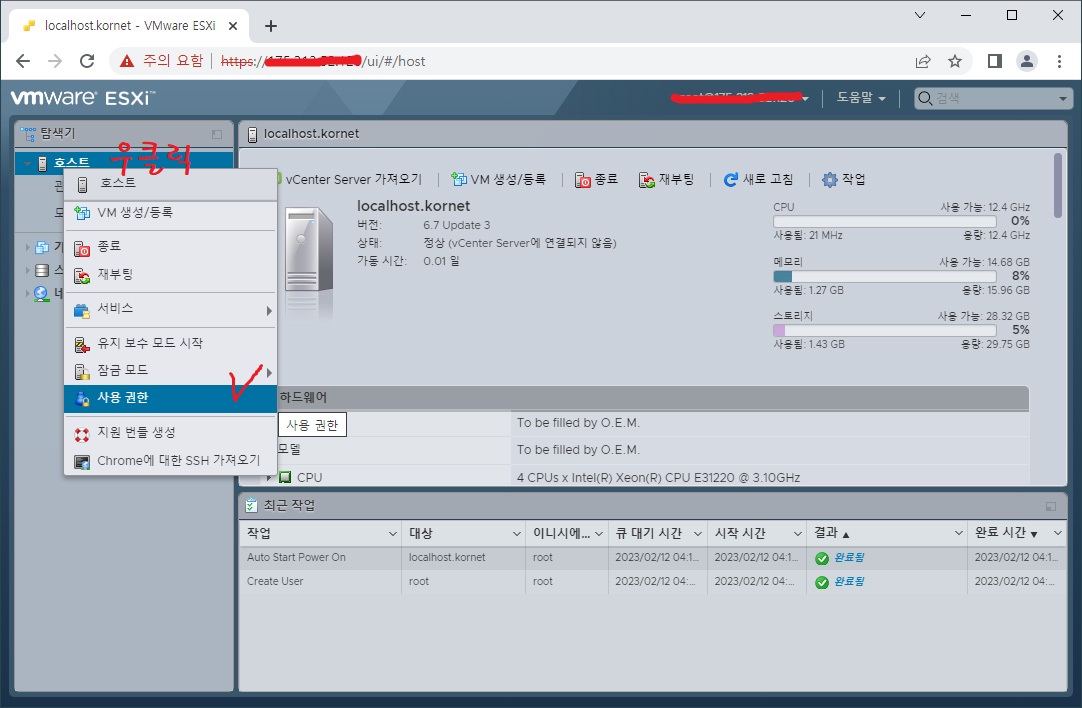Click 새로 고침 refresh toolbar icon
Image resolution: width=1082 pixels, height=708 pixels.
[x=731, y=180]
